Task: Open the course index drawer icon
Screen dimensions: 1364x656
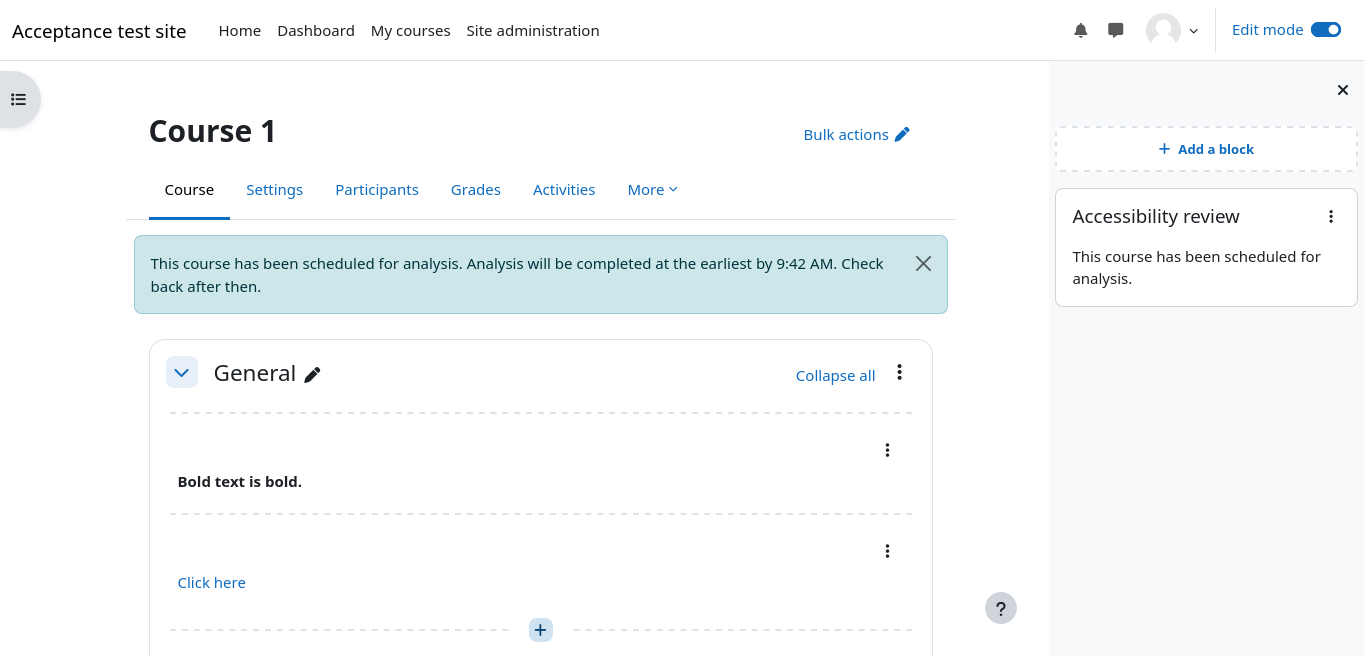Action: (x=18, y=99)
